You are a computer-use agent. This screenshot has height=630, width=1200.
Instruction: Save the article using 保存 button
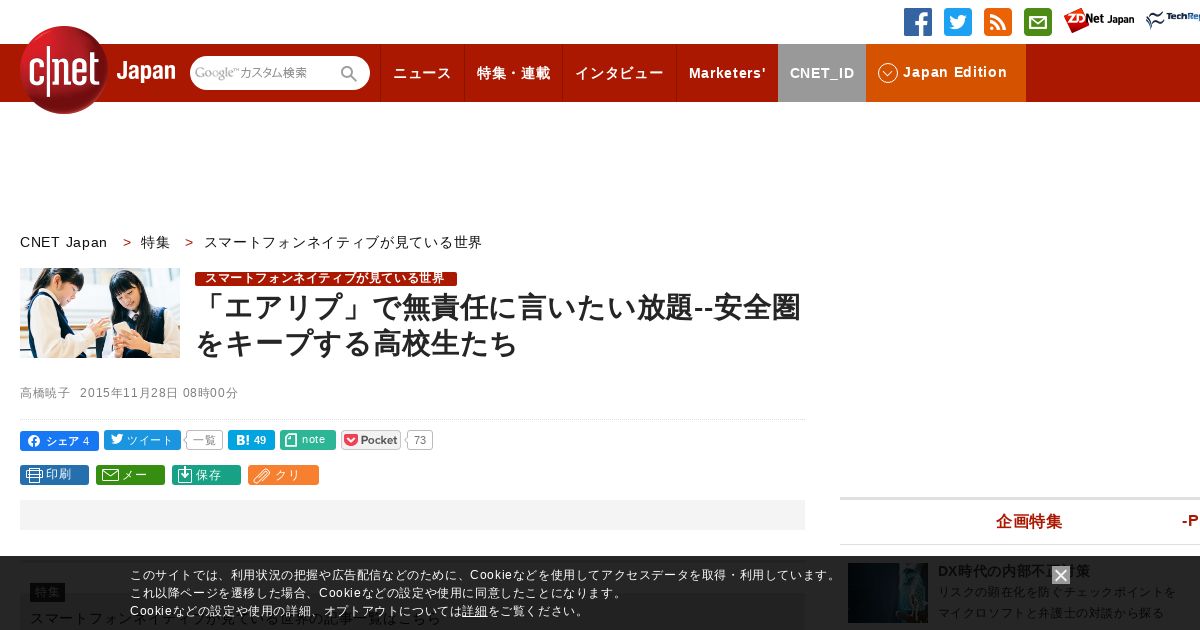[x=206, y=475]
